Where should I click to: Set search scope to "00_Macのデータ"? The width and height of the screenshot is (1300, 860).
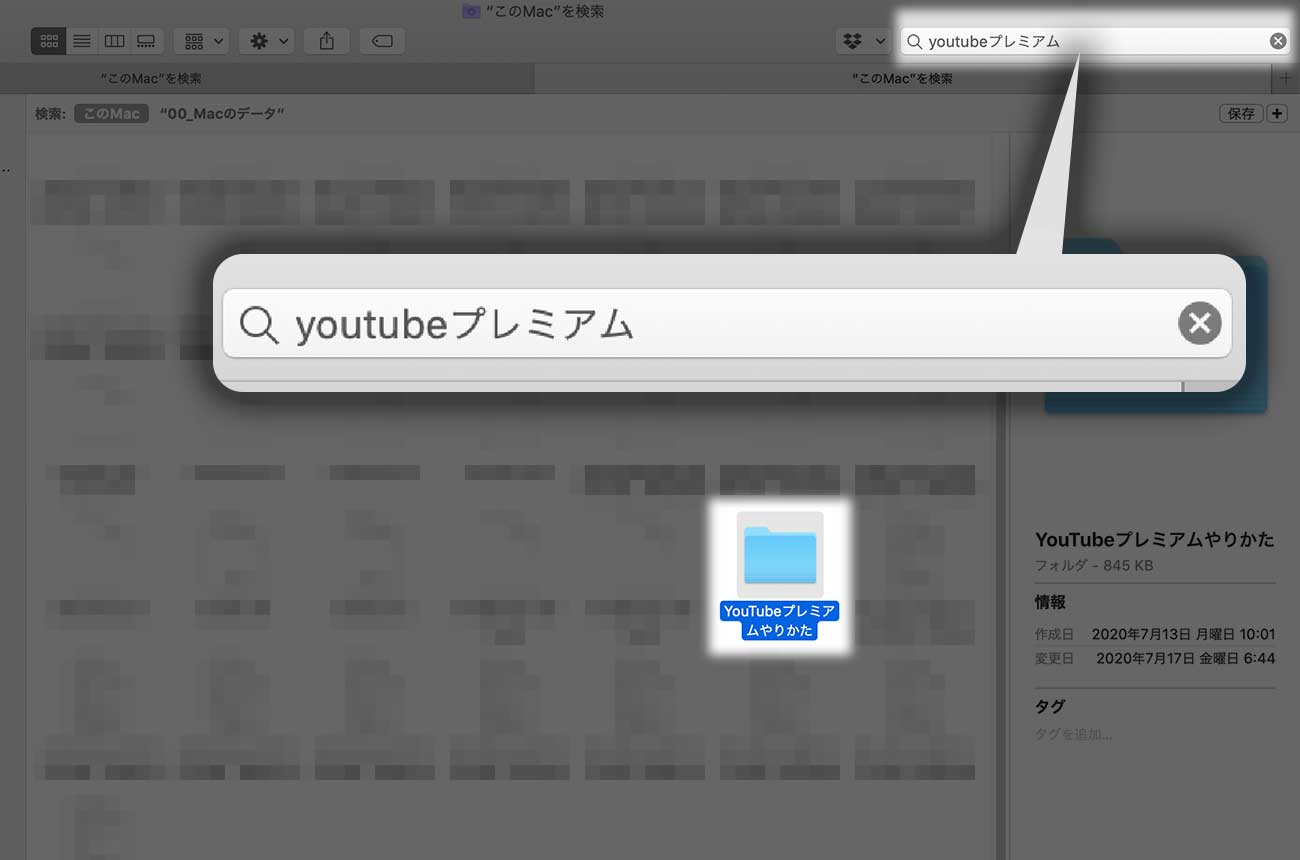[x=222, y=114]
